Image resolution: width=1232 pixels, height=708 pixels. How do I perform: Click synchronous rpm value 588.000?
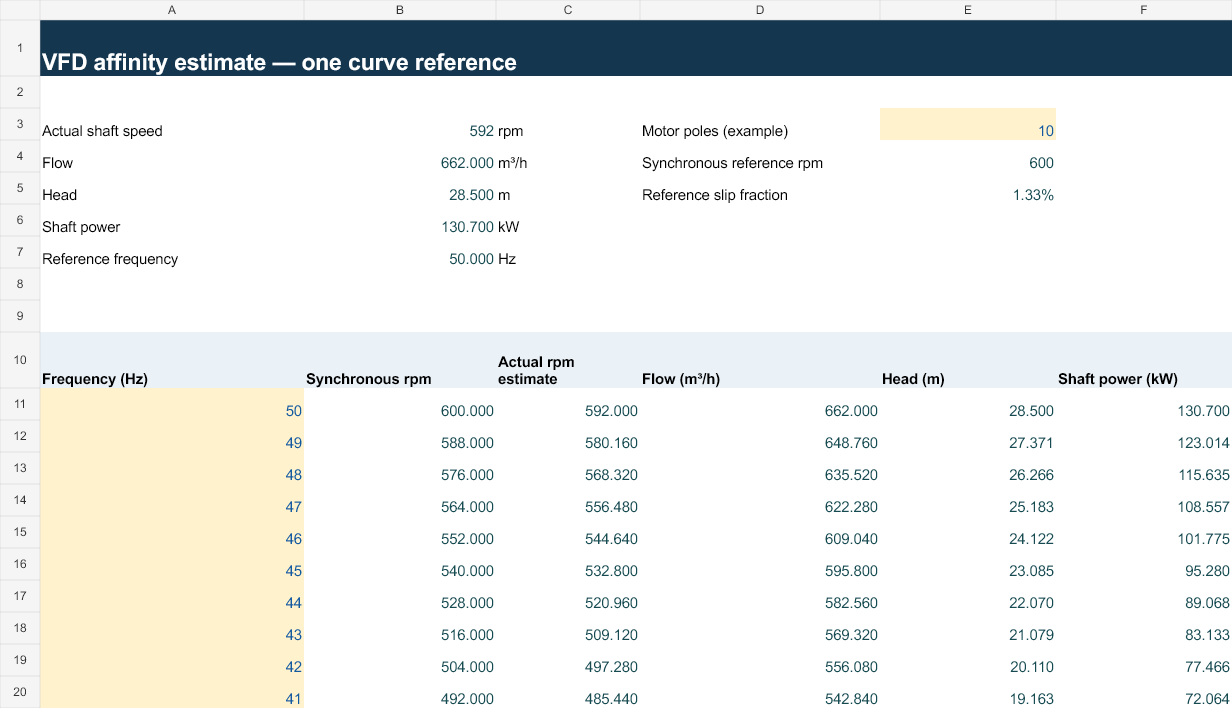(x=400, y=436)
